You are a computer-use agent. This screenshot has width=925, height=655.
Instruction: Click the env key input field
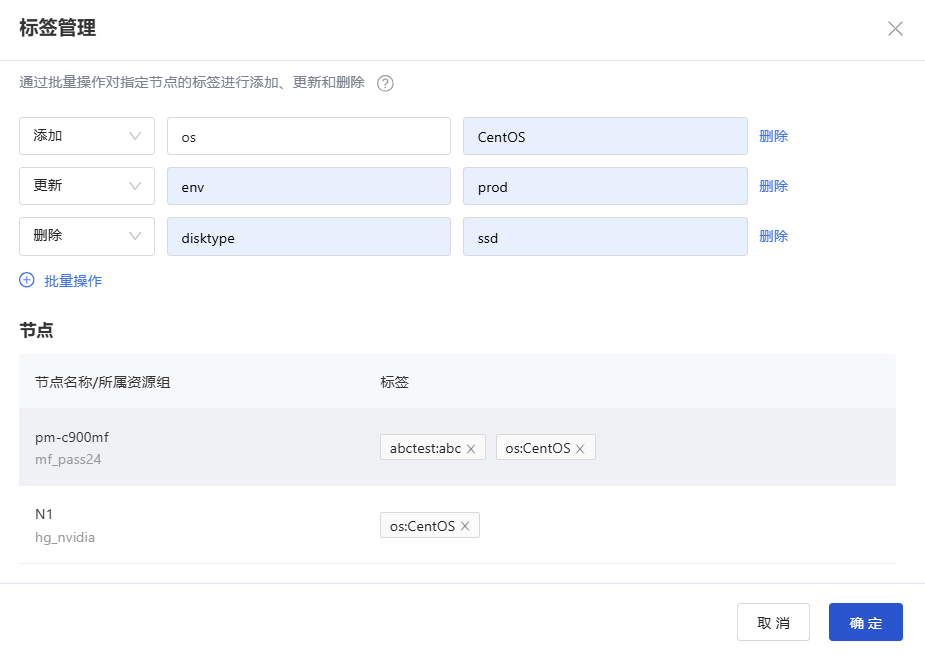309,186
